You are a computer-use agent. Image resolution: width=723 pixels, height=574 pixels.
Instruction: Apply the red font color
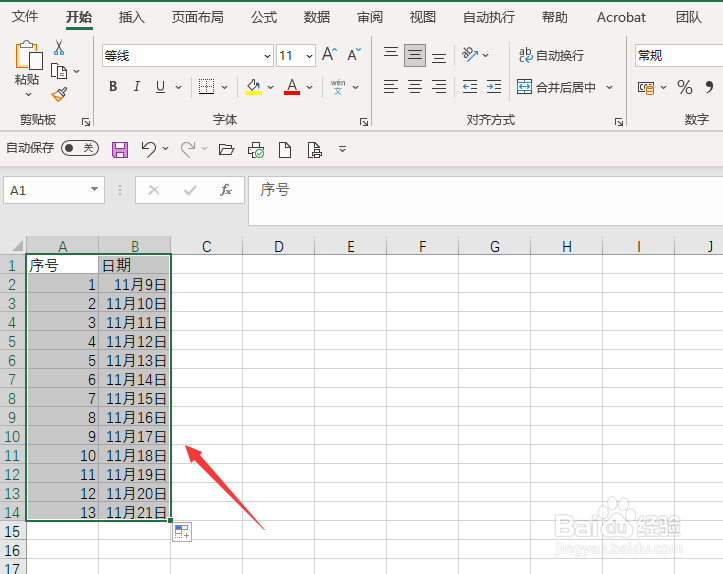[x=292, y=87]
